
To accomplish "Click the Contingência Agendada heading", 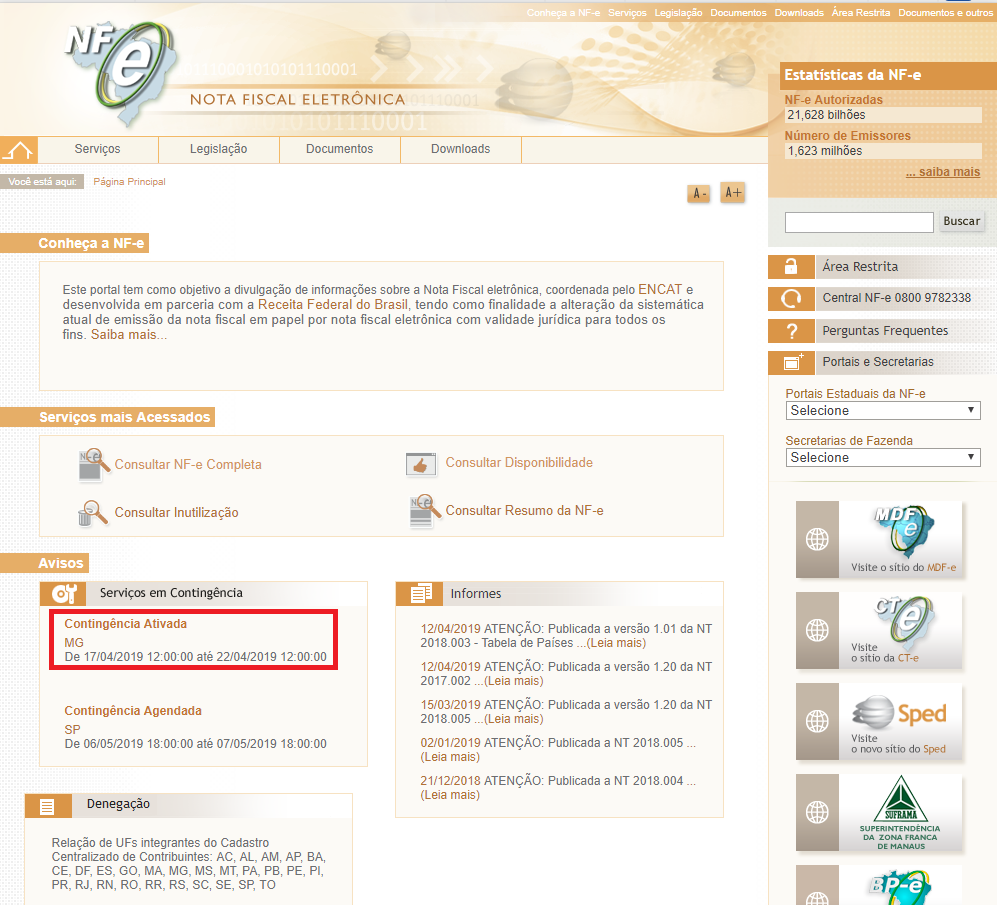I will (x=133, y=711).
